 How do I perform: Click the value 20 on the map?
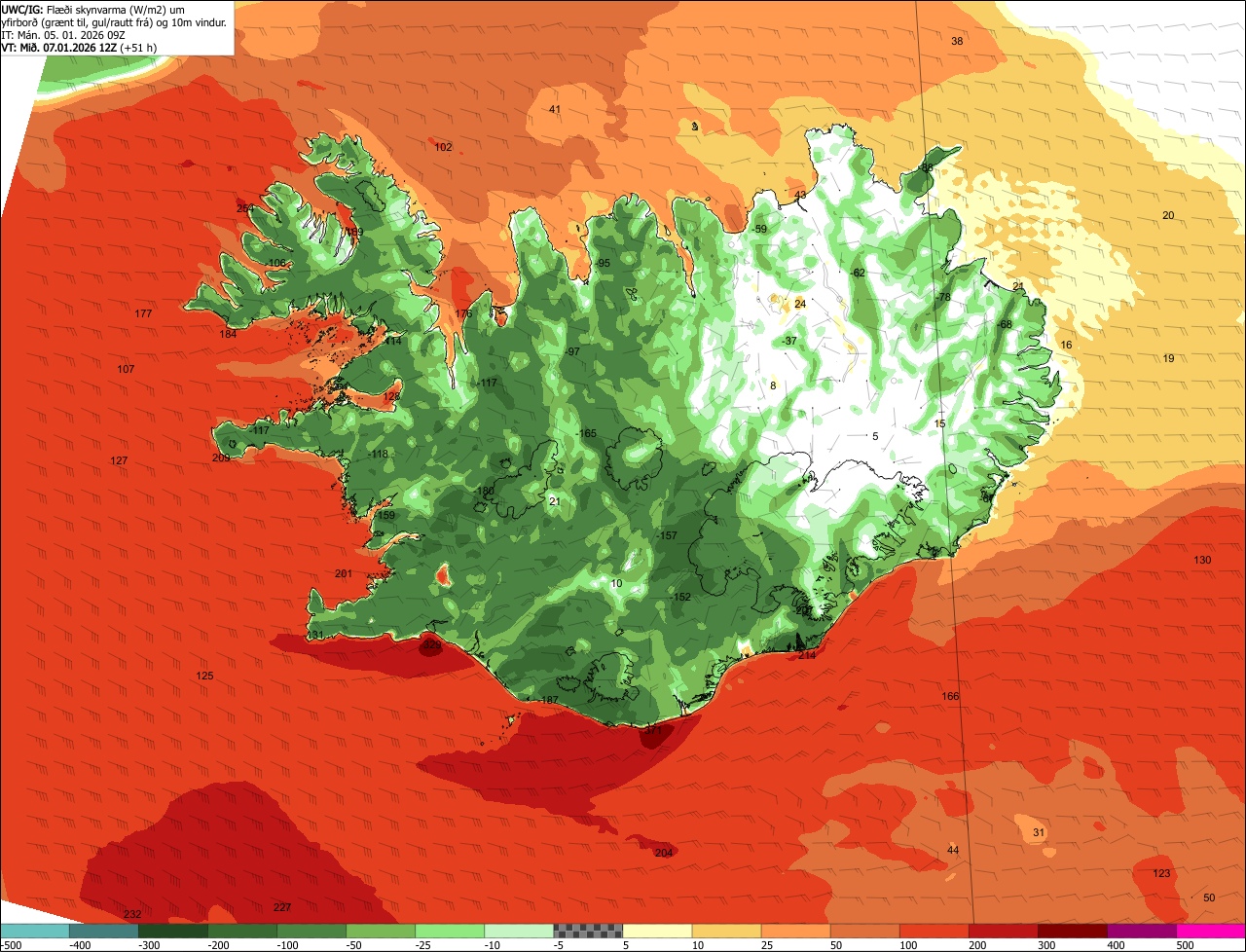click(x=1168, y=215)
